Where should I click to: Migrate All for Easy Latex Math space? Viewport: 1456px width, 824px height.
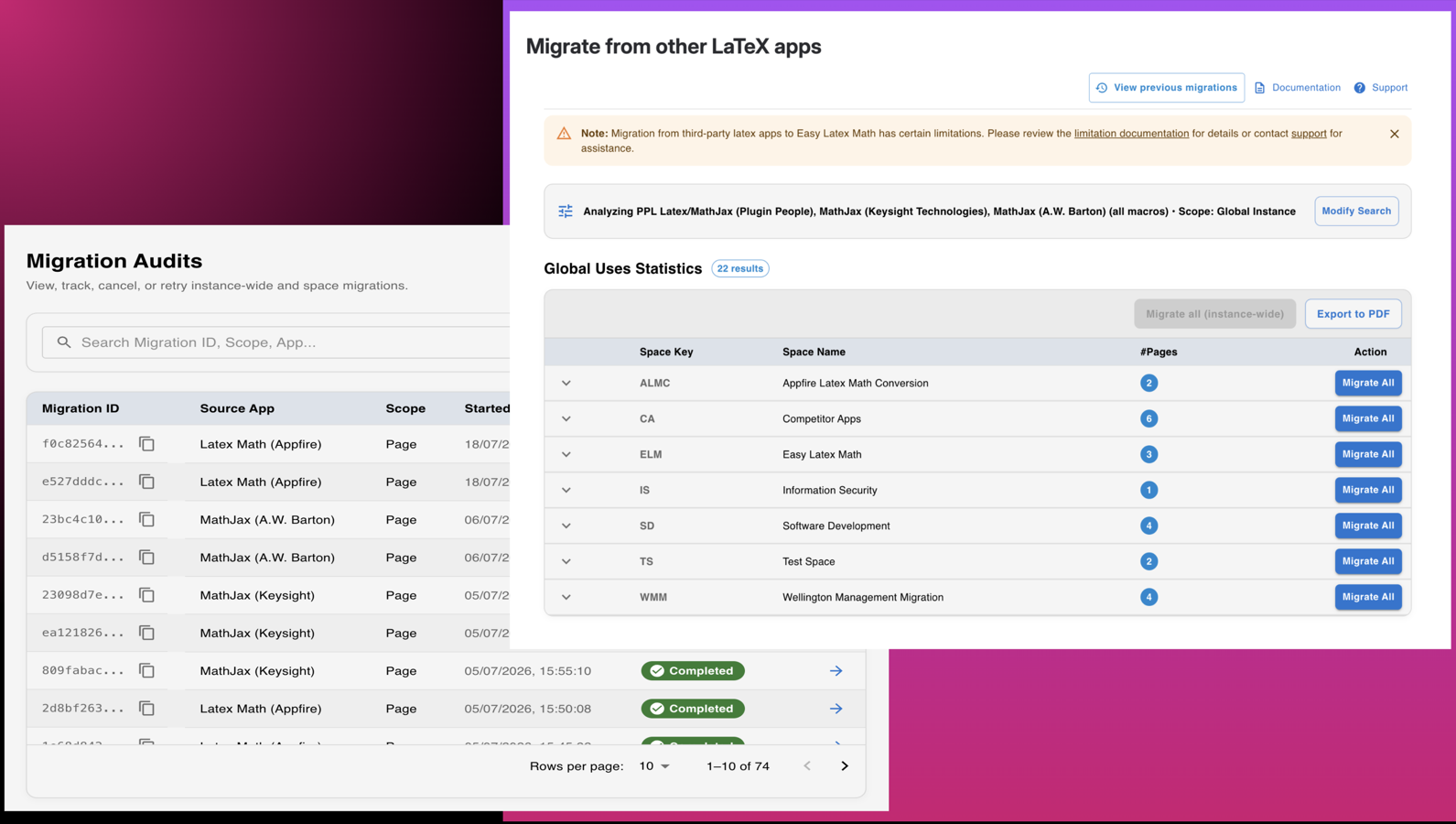pyautogui.click(x=1368, y=454)
